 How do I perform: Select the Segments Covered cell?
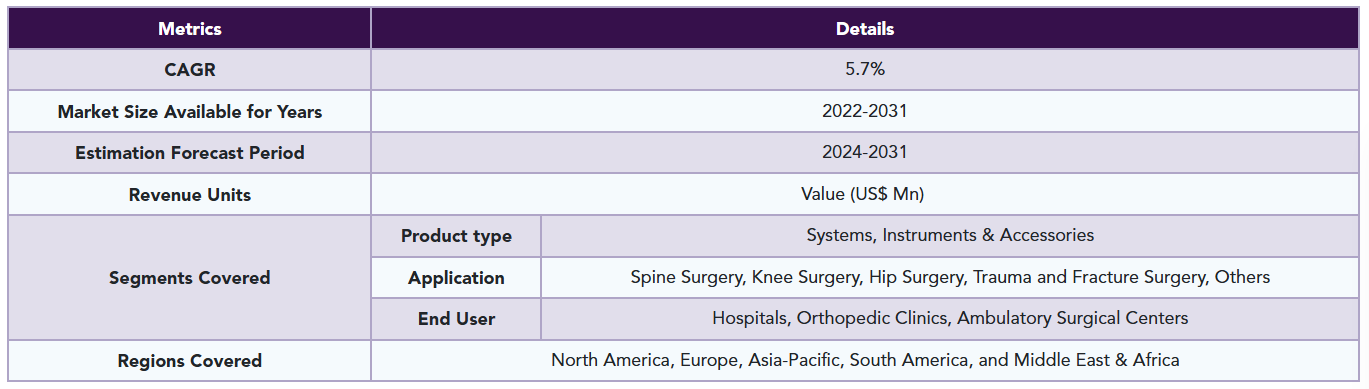190,278
